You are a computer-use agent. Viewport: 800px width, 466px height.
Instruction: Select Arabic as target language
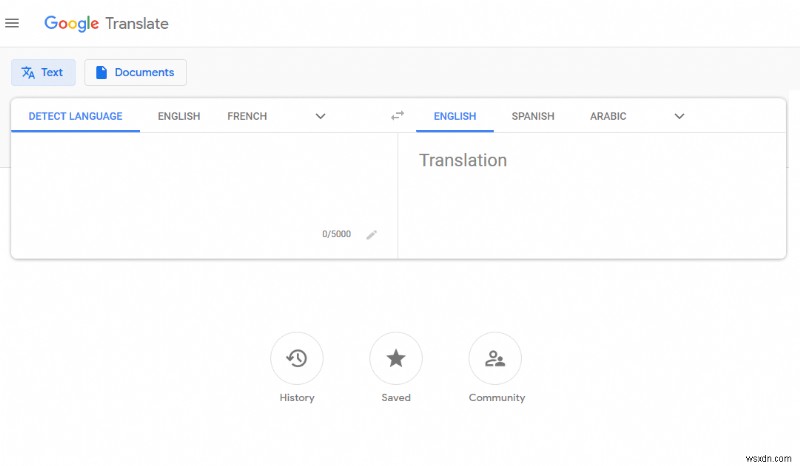tap(608, 116)
